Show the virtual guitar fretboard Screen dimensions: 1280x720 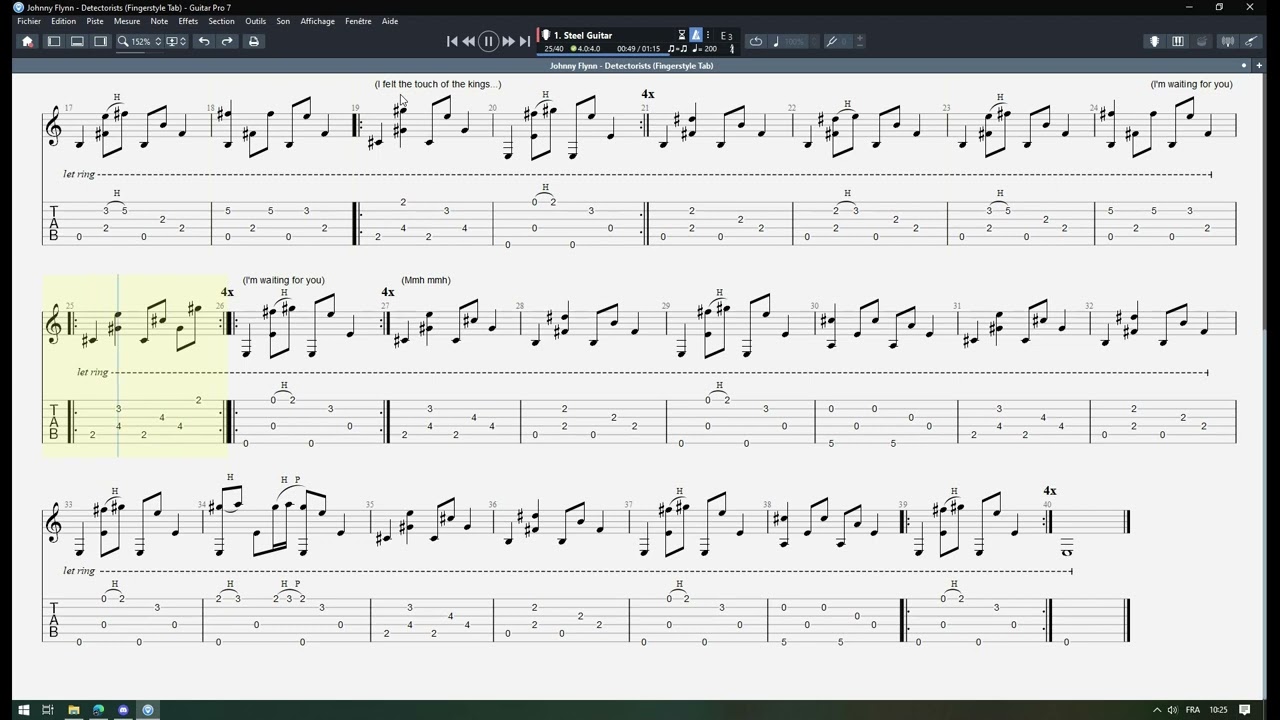1154,41
